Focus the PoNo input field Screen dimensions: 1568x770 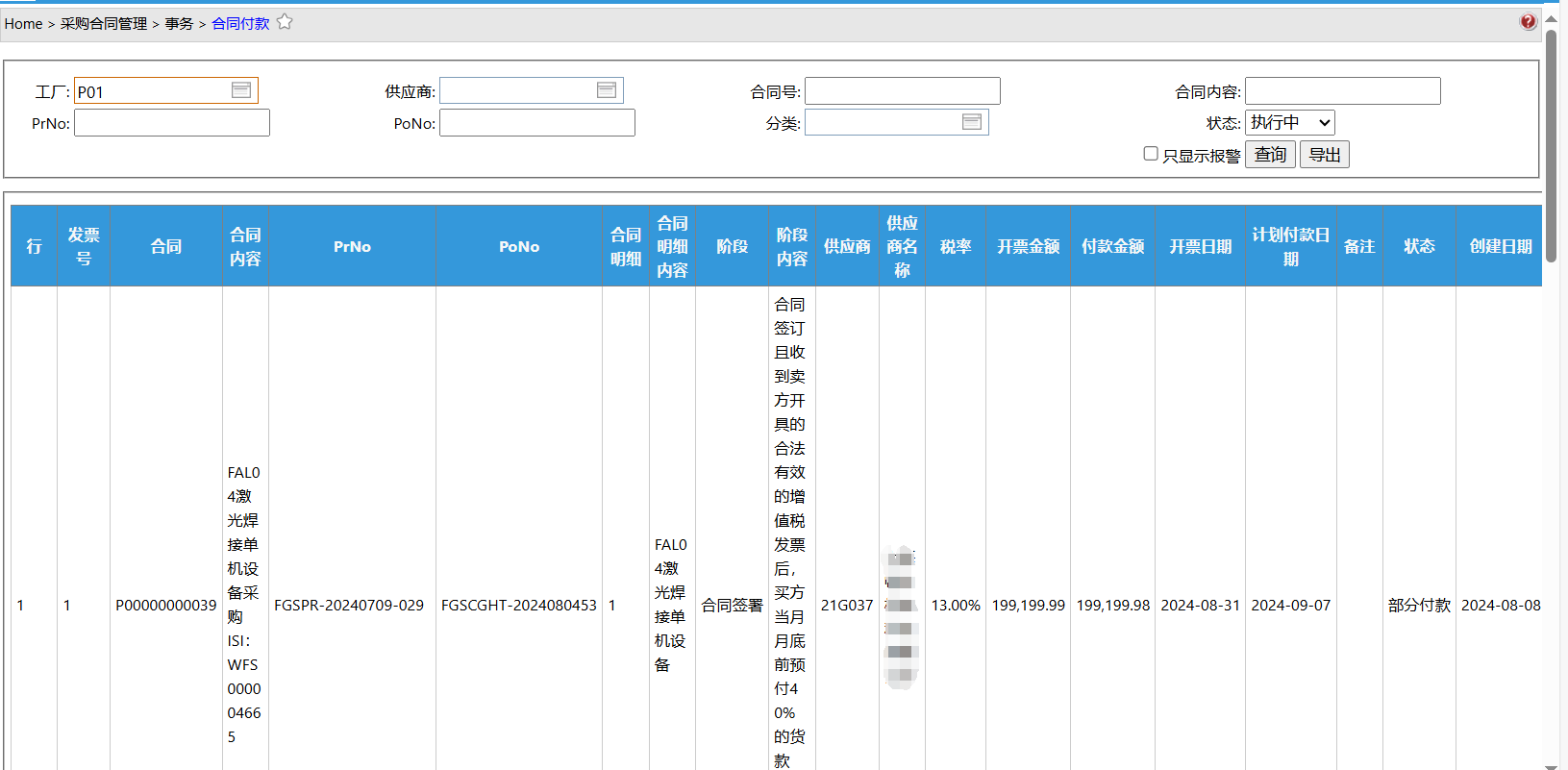pos(537,122)
